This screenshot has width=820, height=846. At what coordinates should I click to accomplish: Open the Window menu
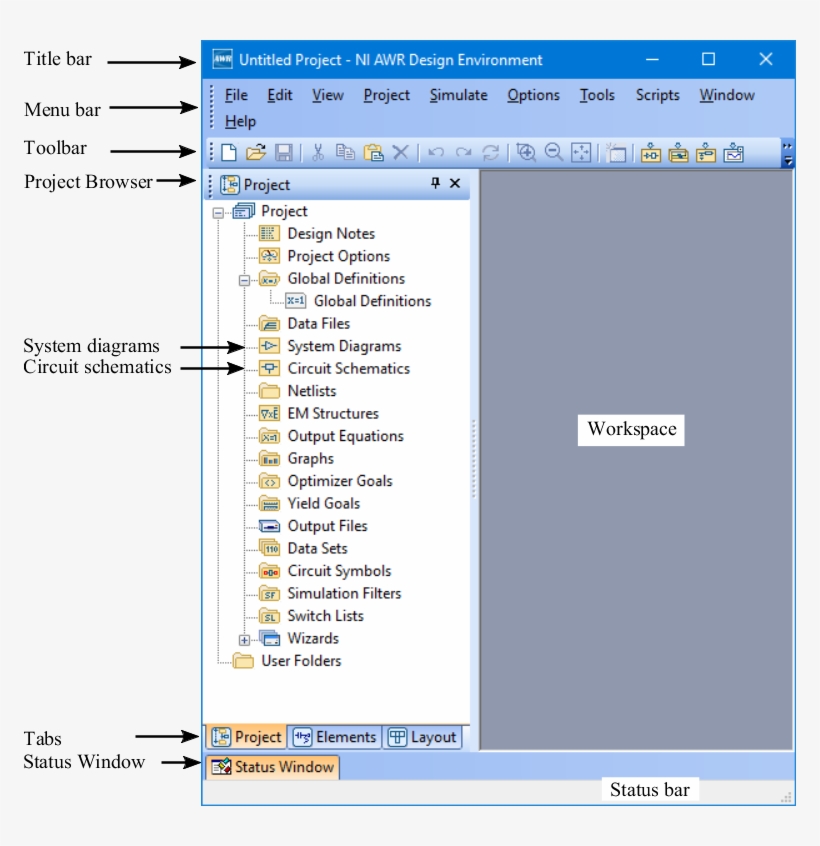coord(727,95)
